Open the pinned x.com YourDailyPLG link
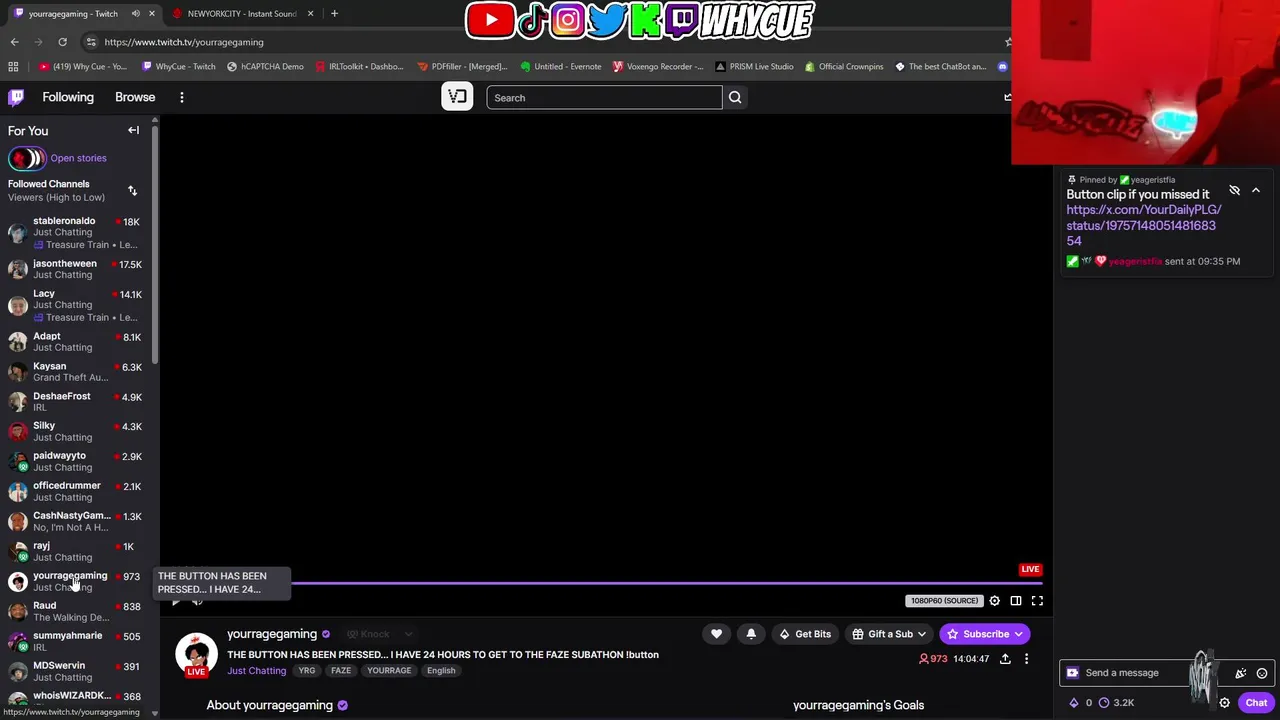Image resolution: width=1280 pixels, height=720 pixels. [1143, 225]
